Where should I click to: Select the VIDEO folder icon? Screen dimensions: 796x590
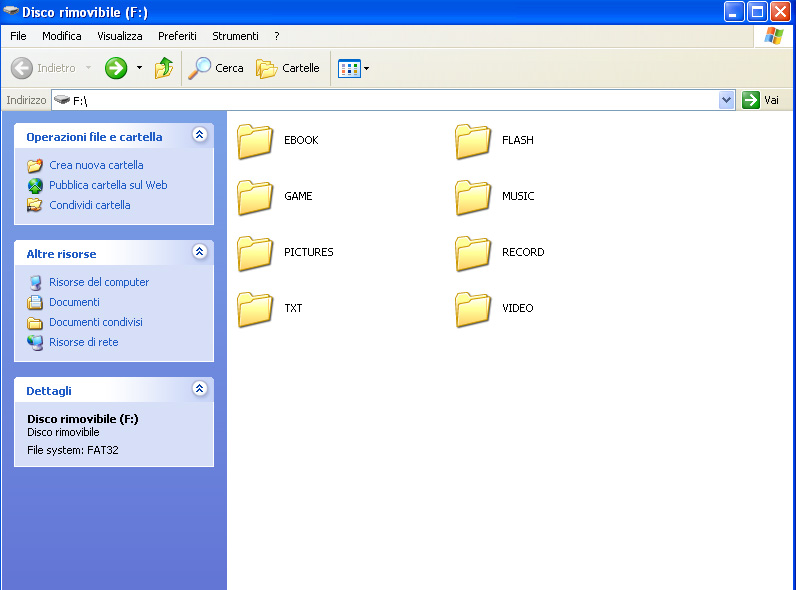(473, 309)
